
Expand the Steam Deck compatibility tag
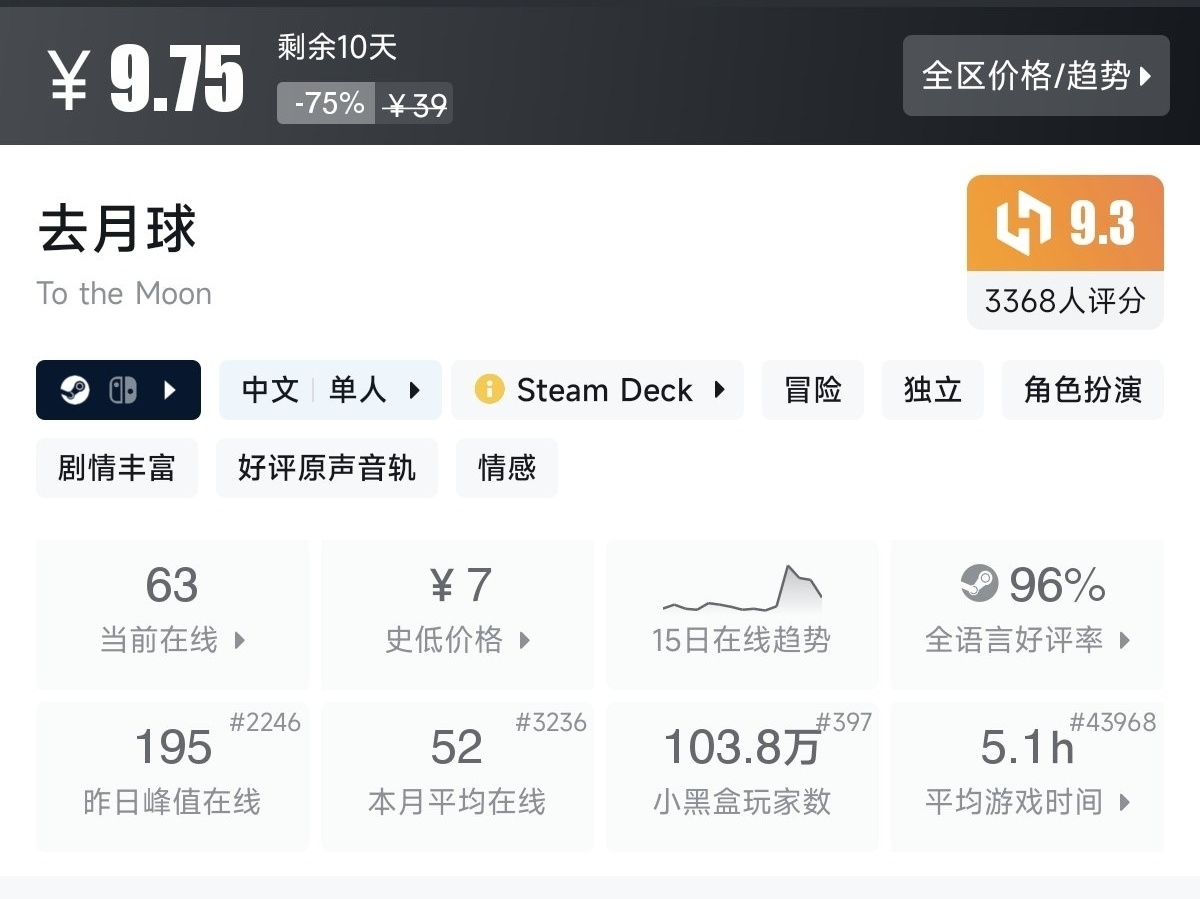[x=598, y=390]
